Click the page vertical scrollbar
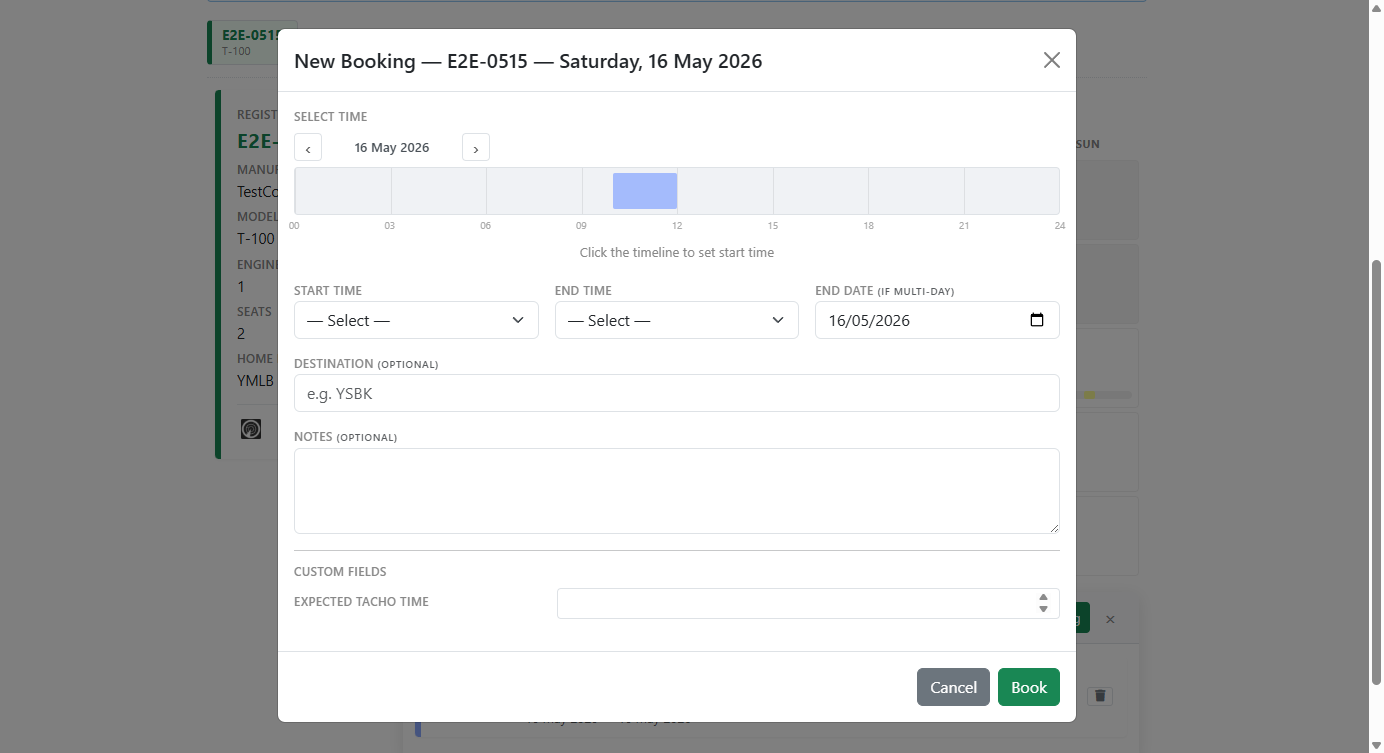This screenshot has height=753, width=1384. [1376, 472]
